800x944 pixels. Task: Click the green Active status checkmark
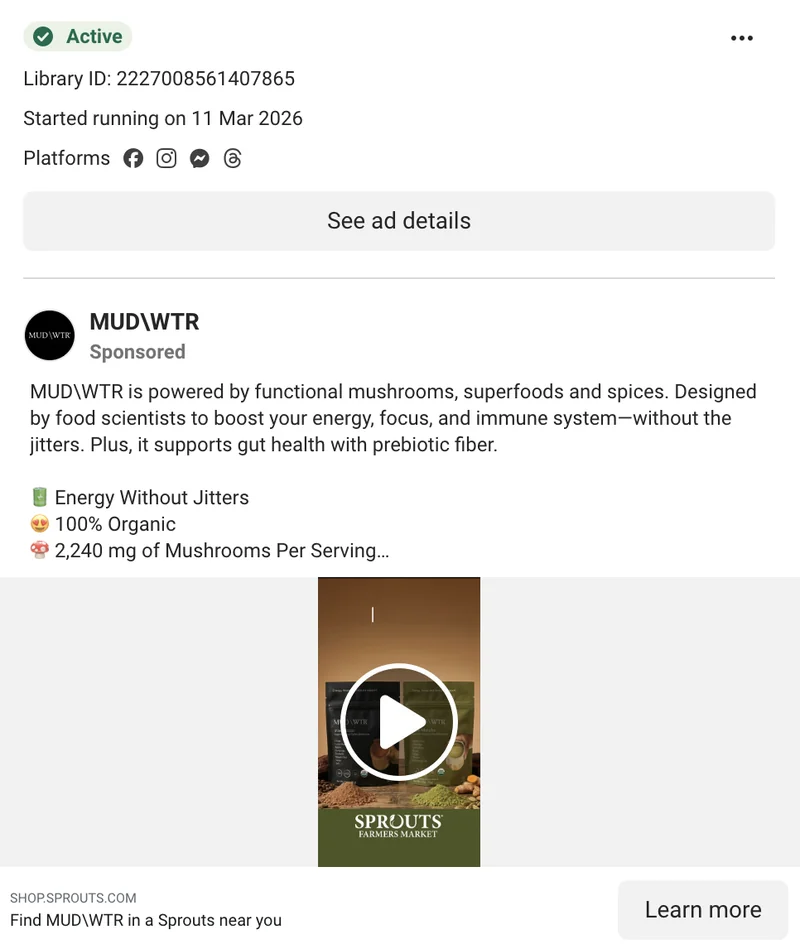pyautogui.click(x=42, y=36)
